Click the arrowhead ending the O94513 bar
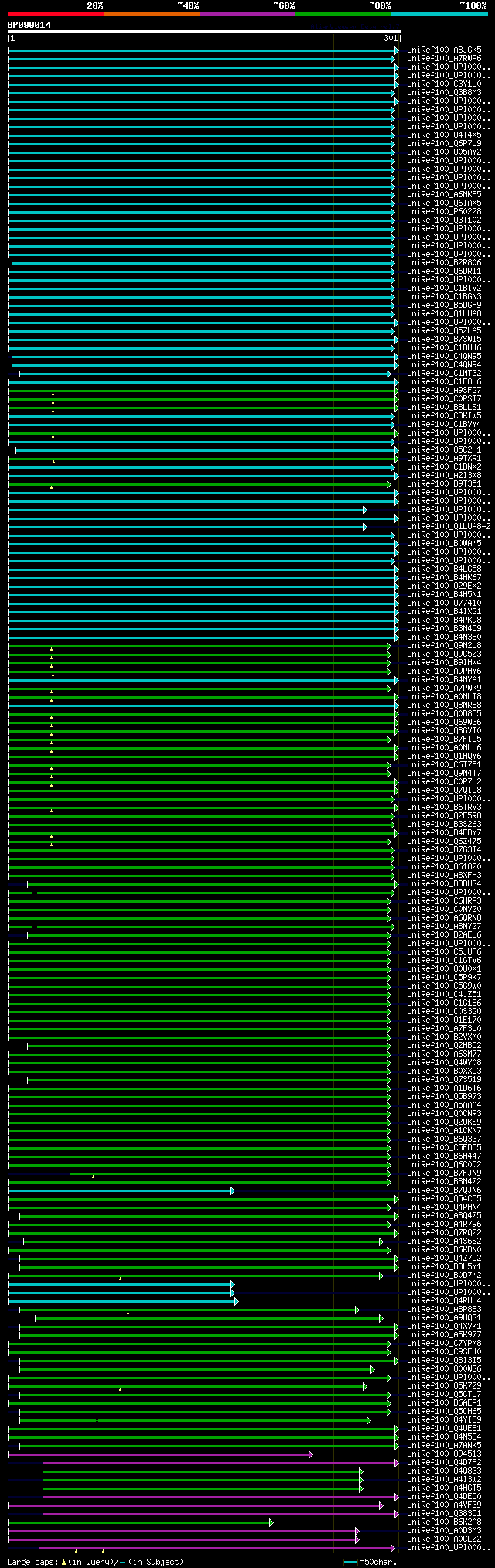Image resolution: width=495 pixels, height=1568 pixels. (311, 1454)
